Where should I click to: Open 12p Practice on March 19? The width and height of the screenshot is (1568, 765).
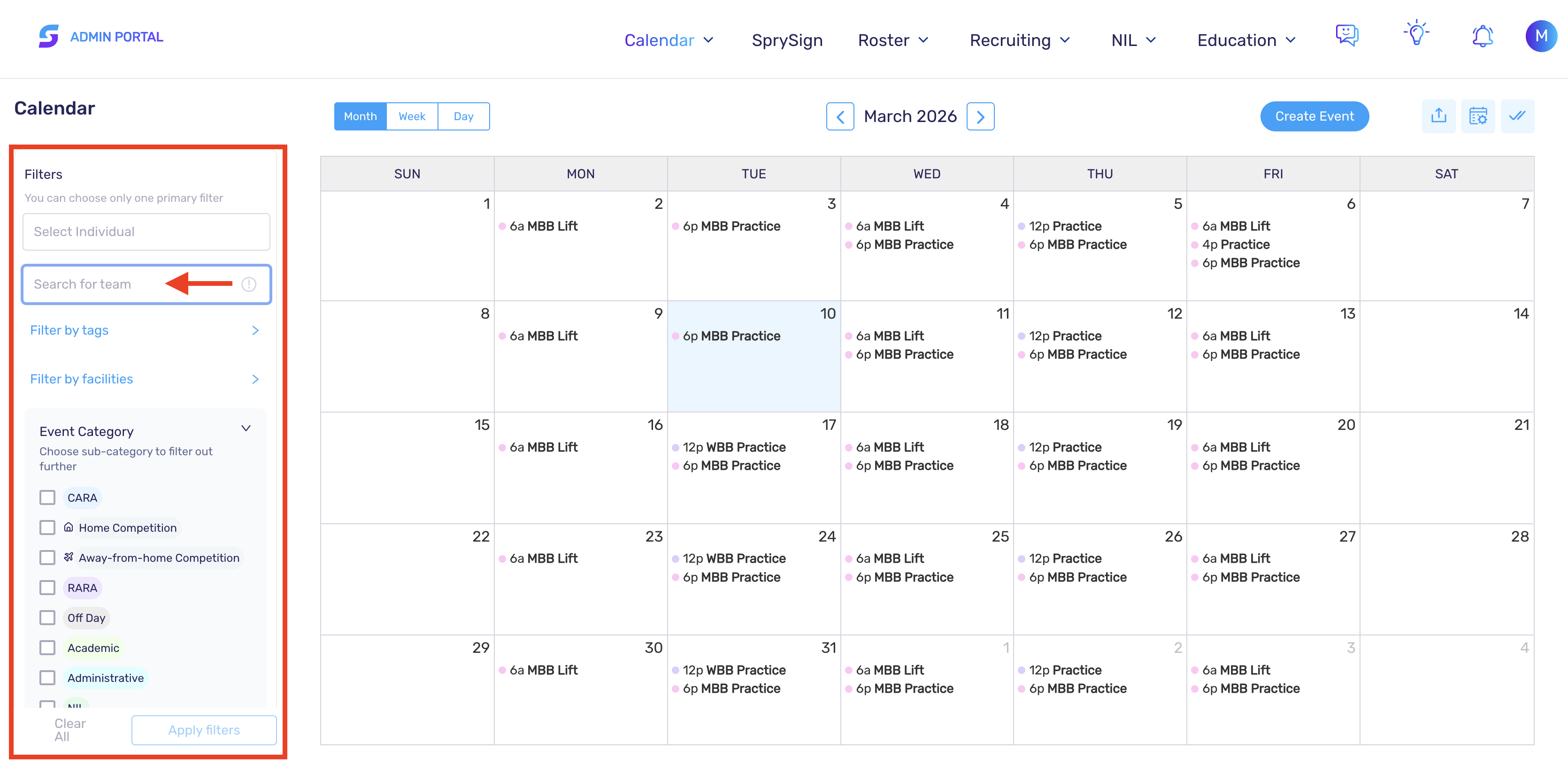pos(1060,447)
